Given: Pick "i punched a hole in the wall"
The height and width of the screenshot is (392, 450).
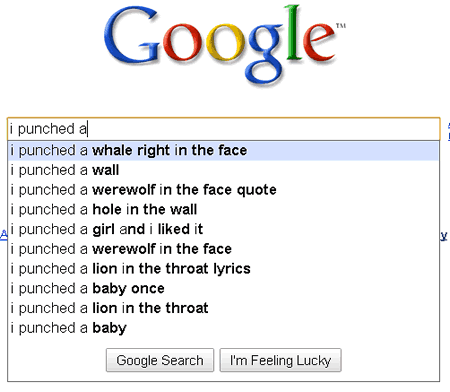Looking at the screenshot, I should pyautogui.click(x=223, y=210).
